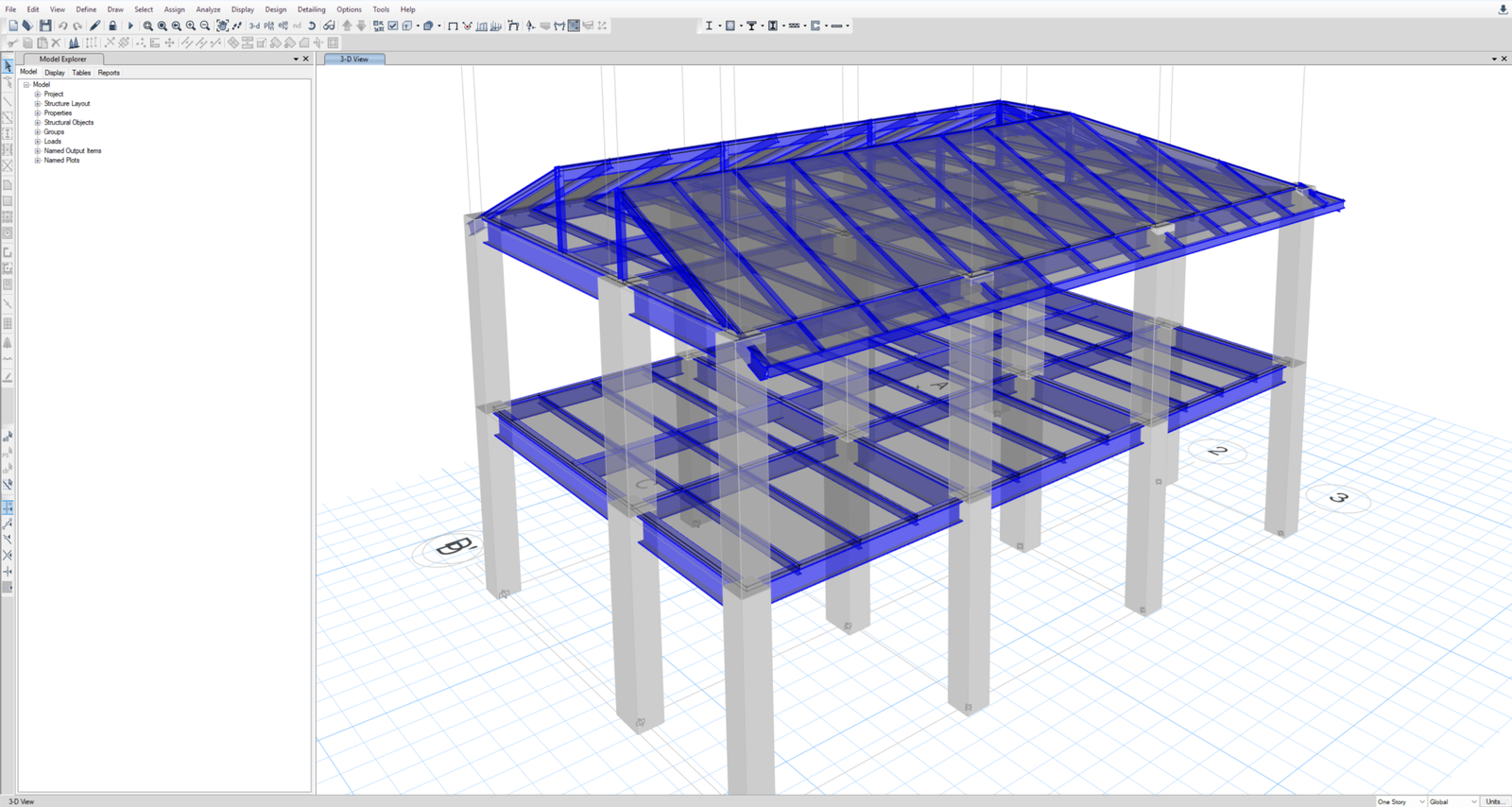Click the Undo arrow icon
The width and height of the screenshot is (1512, 807).
point(62,26)
